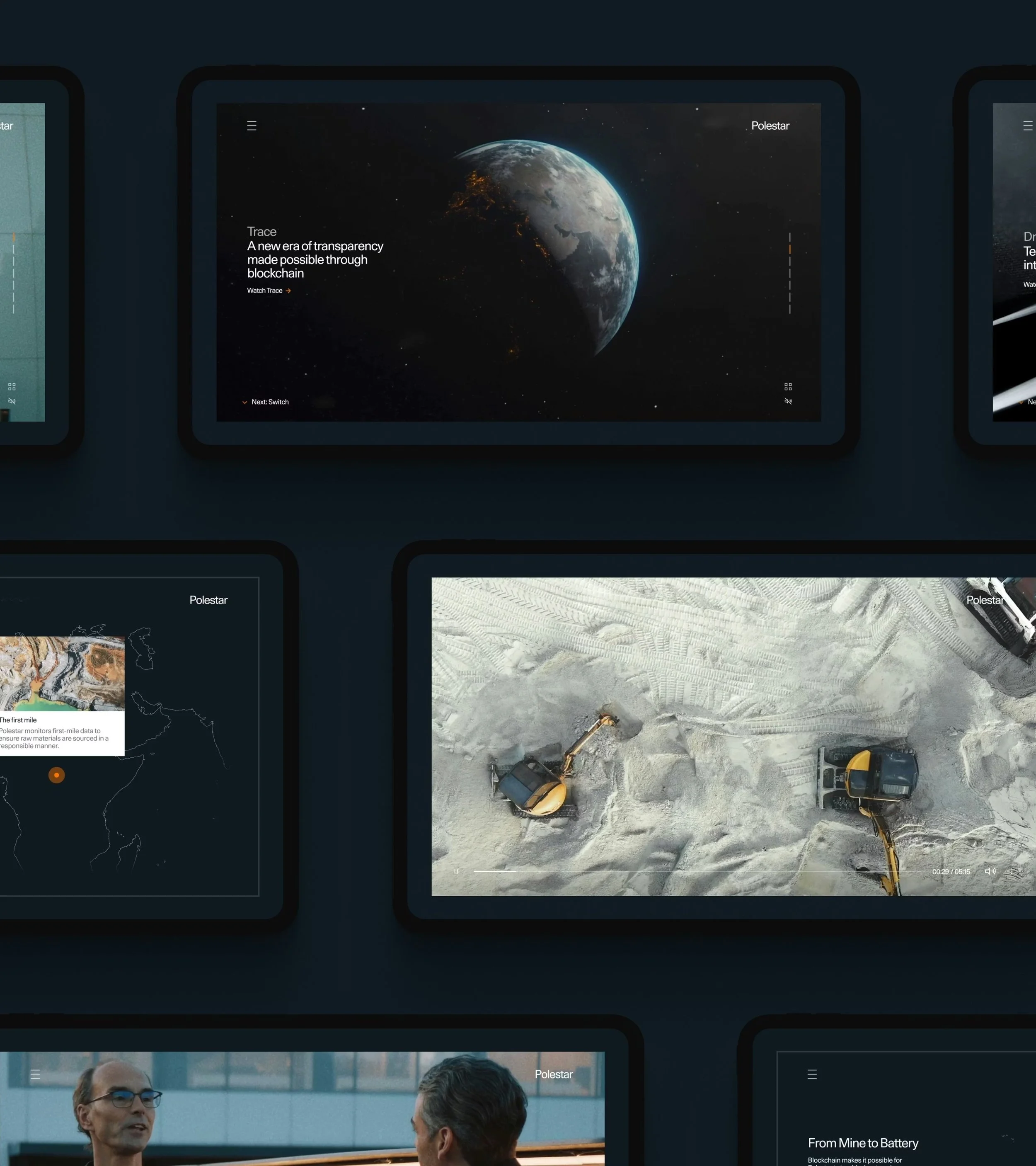Open the mine aerial photo on the map card
This screenshot has width=1036, height=1166.
pyautogui.click(x=62, y=673)
